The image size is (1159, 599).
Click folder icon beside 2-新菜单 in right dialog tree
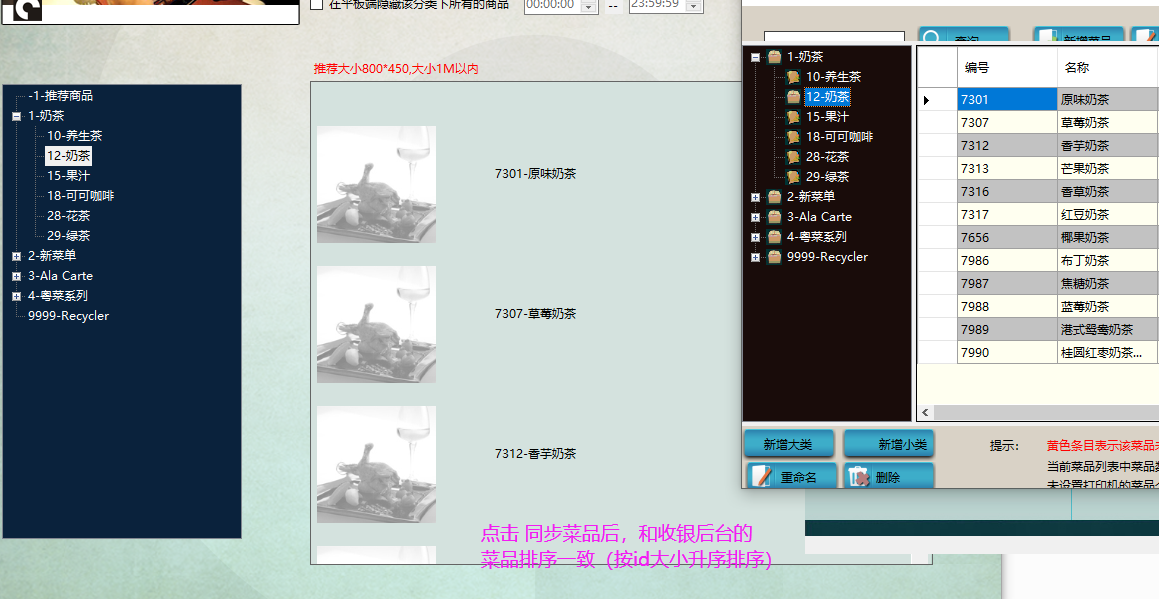tap(775, 197)
